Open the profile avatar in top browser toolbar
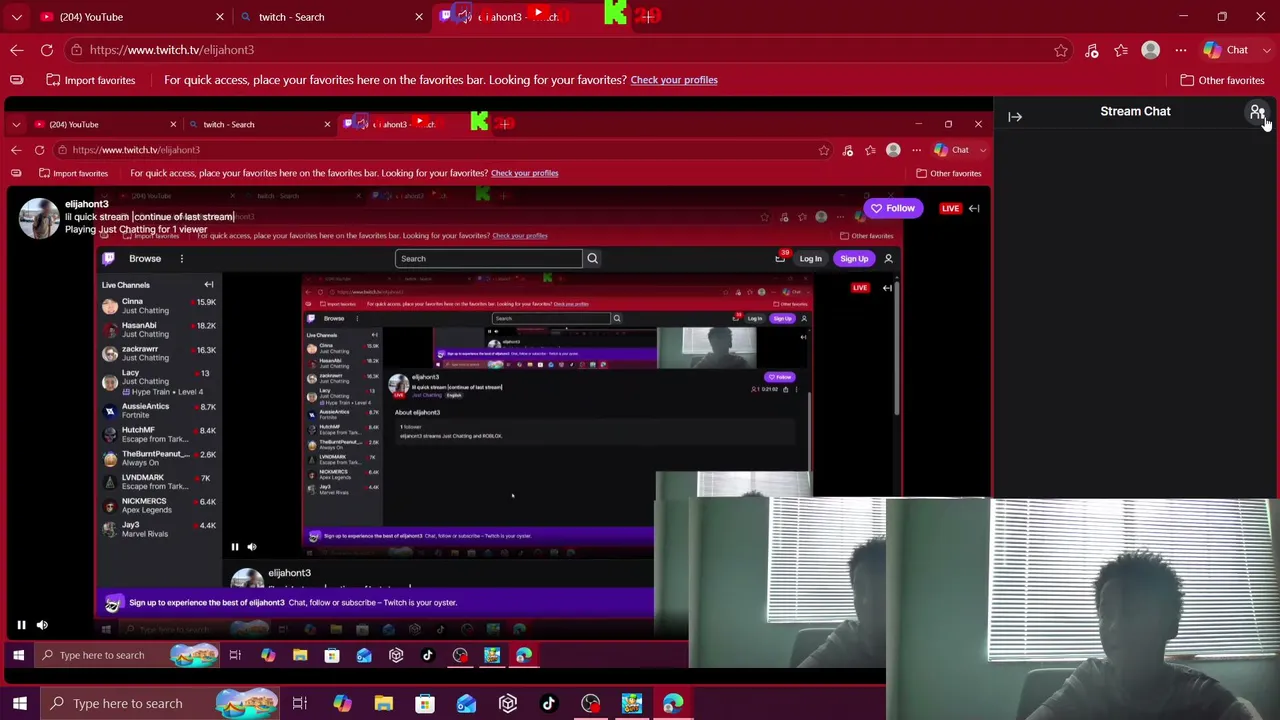This screenshot has height=720, width=1280. 1151,50
